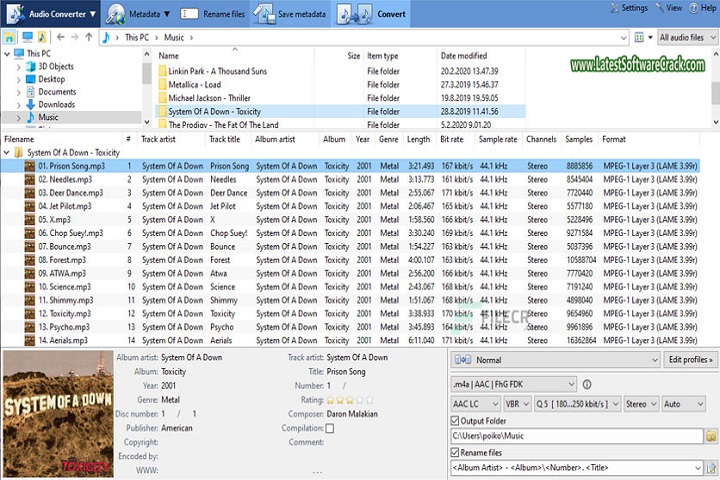The image size is (720, 480).
Task: Click the output folder path field
Action: point(577,436)
